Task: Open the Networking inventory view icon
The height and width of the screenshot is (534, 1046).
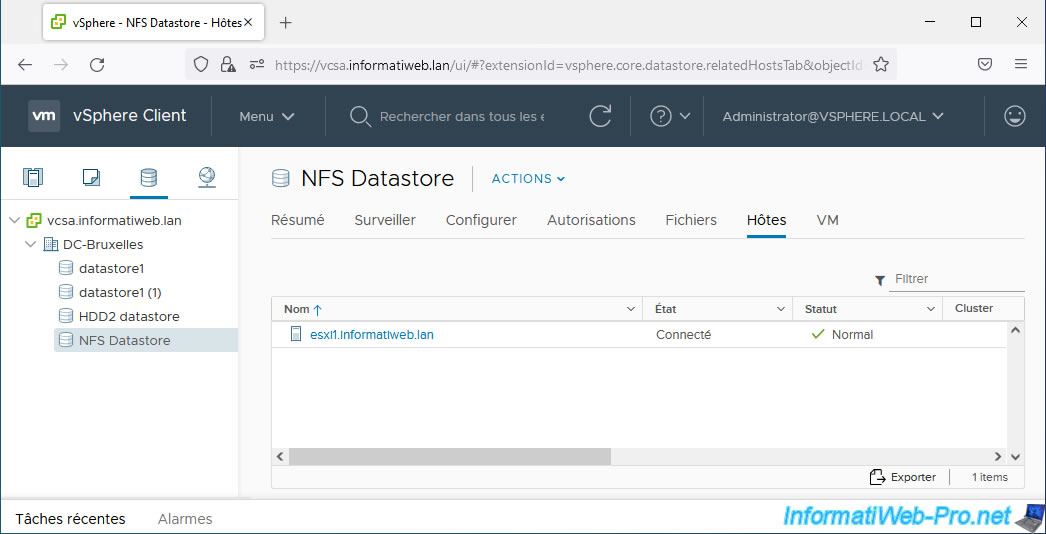Action: pos(207,178)
